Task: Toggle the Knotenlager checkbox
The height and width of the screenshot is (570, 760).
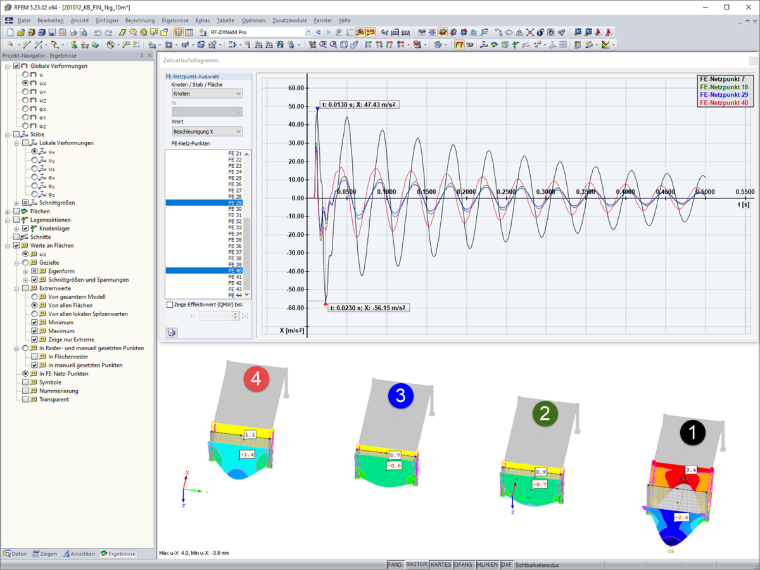Action: (x=26, y=228)
